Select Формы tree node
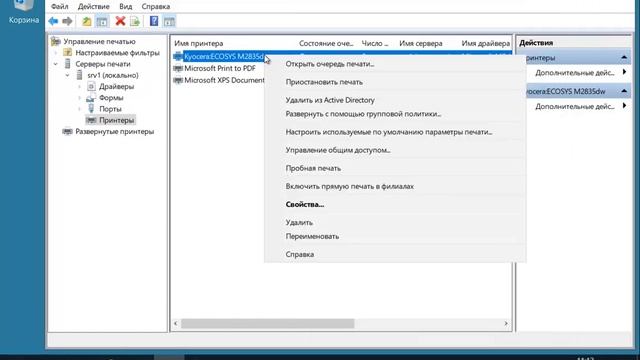The height and width of the screenshot is (360, 640). point(111,98)
